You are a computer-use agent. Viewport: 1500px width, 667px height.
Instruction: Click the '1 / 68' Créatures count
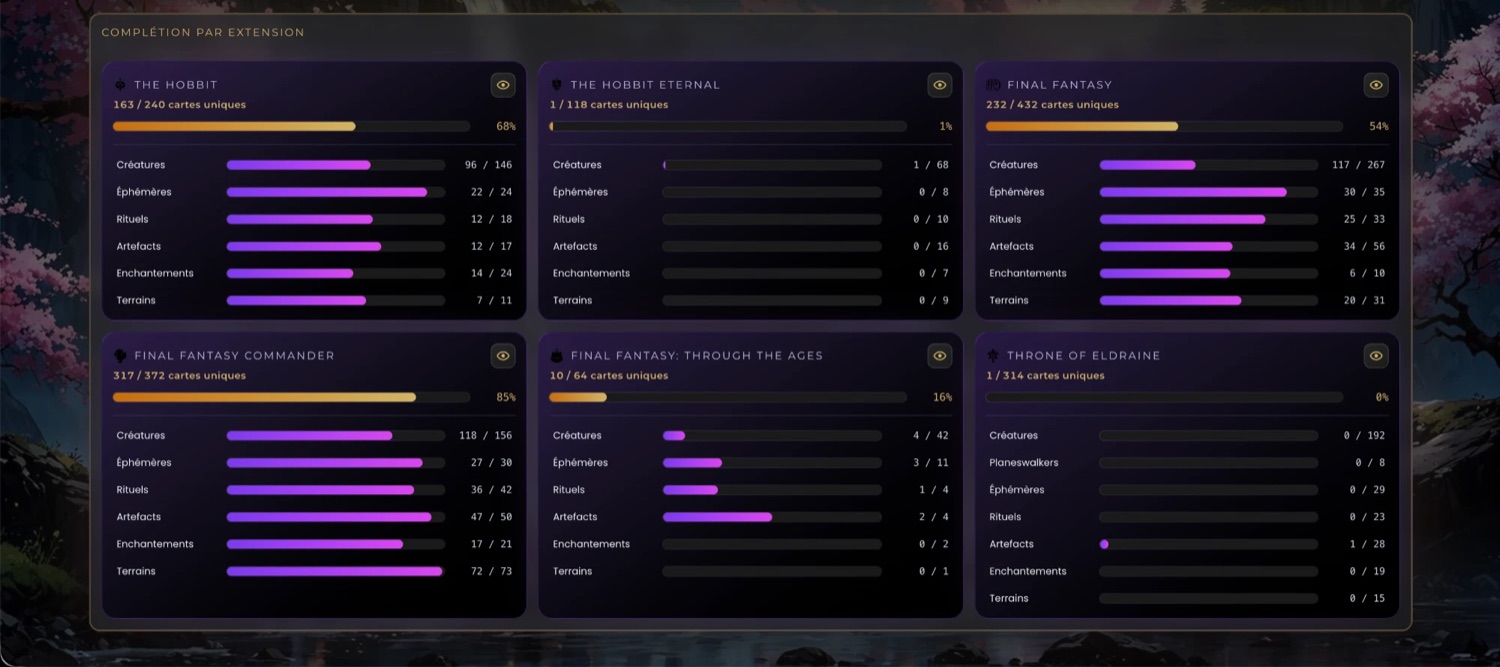click(x=931, y=165)
